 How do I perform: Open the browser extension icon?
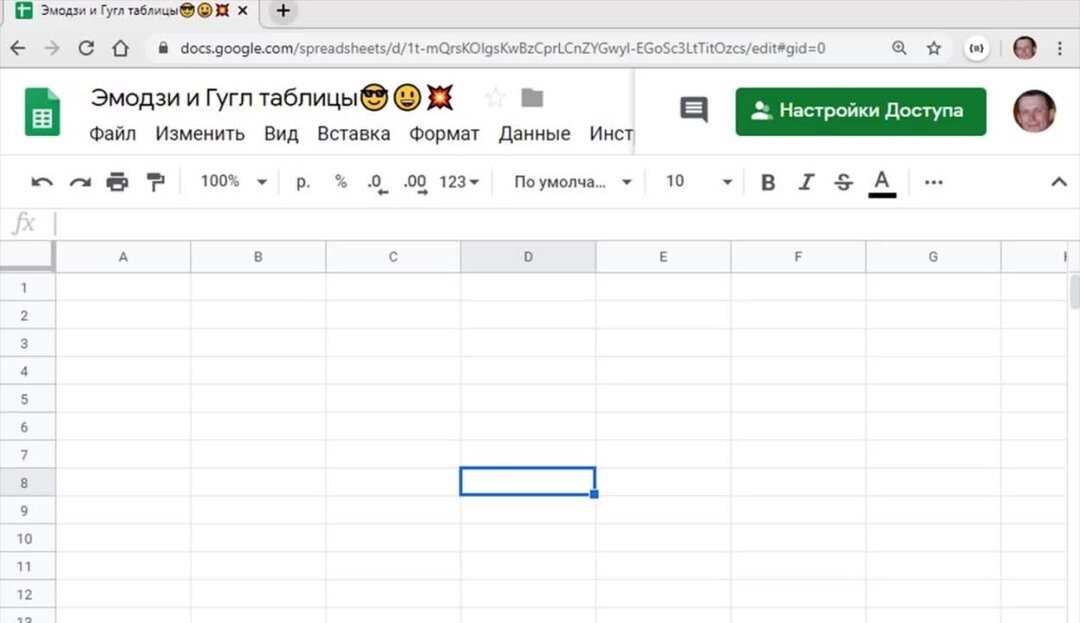coord(976,48)
